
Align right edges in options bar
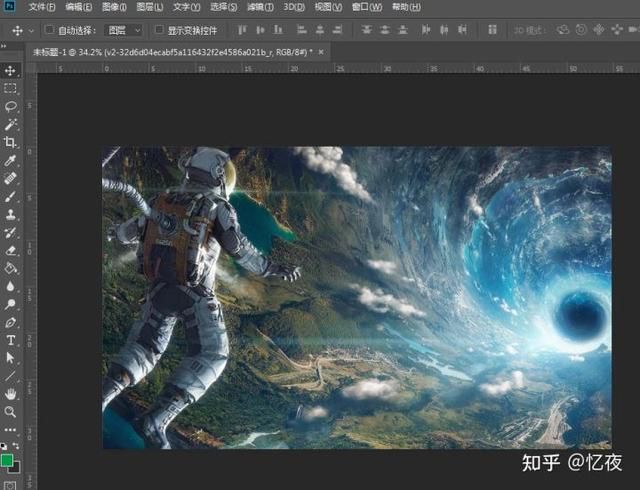pos(338,30)
